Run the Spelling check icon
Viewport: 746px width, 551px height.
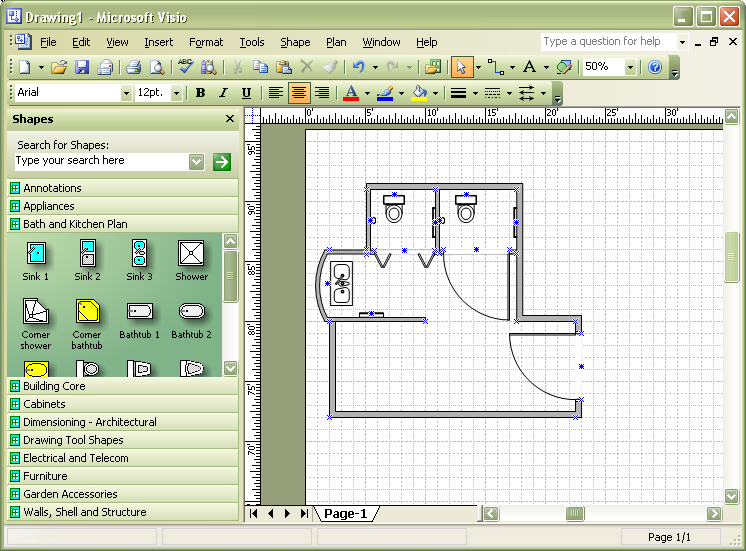(185, 67)
